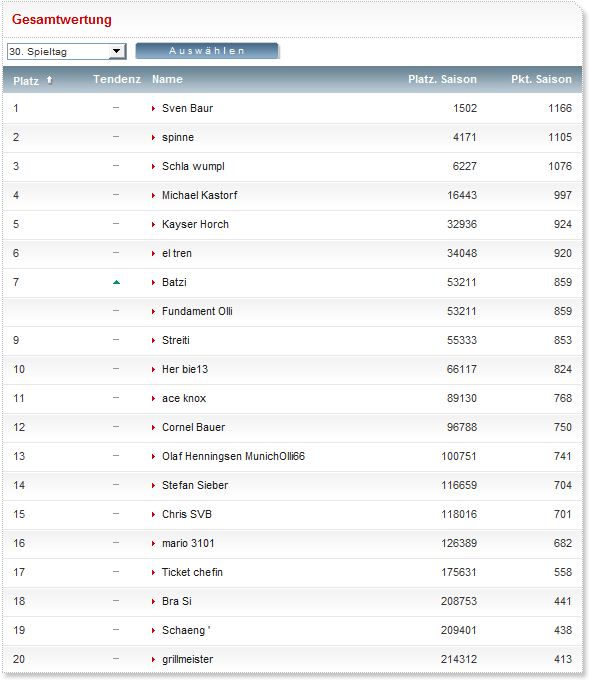Sort by the Platz column arrow icon
The width and height of the screenshot is (589, 696).
pos(49,80)
